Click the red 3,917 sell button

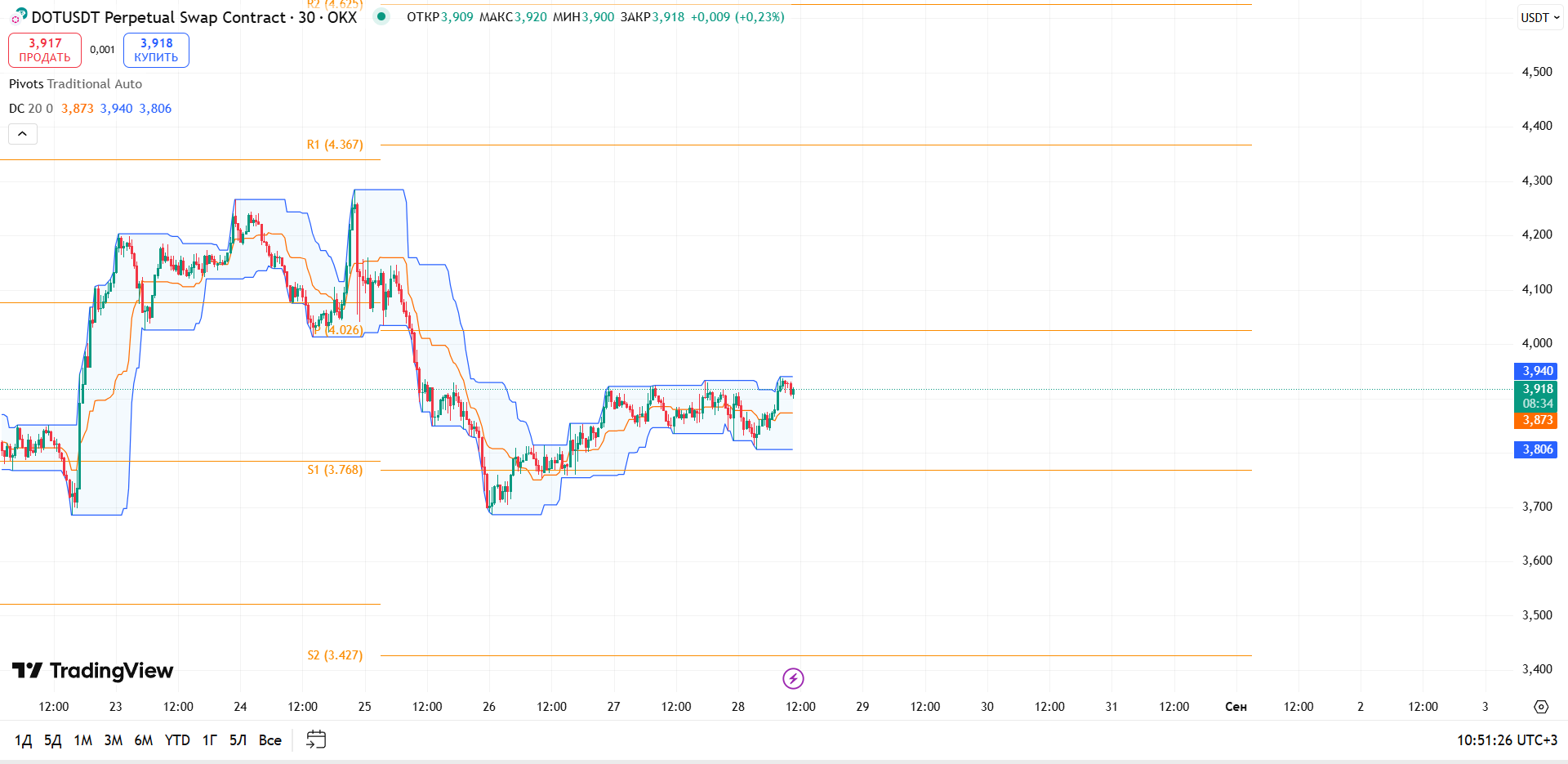coord(45,50)
